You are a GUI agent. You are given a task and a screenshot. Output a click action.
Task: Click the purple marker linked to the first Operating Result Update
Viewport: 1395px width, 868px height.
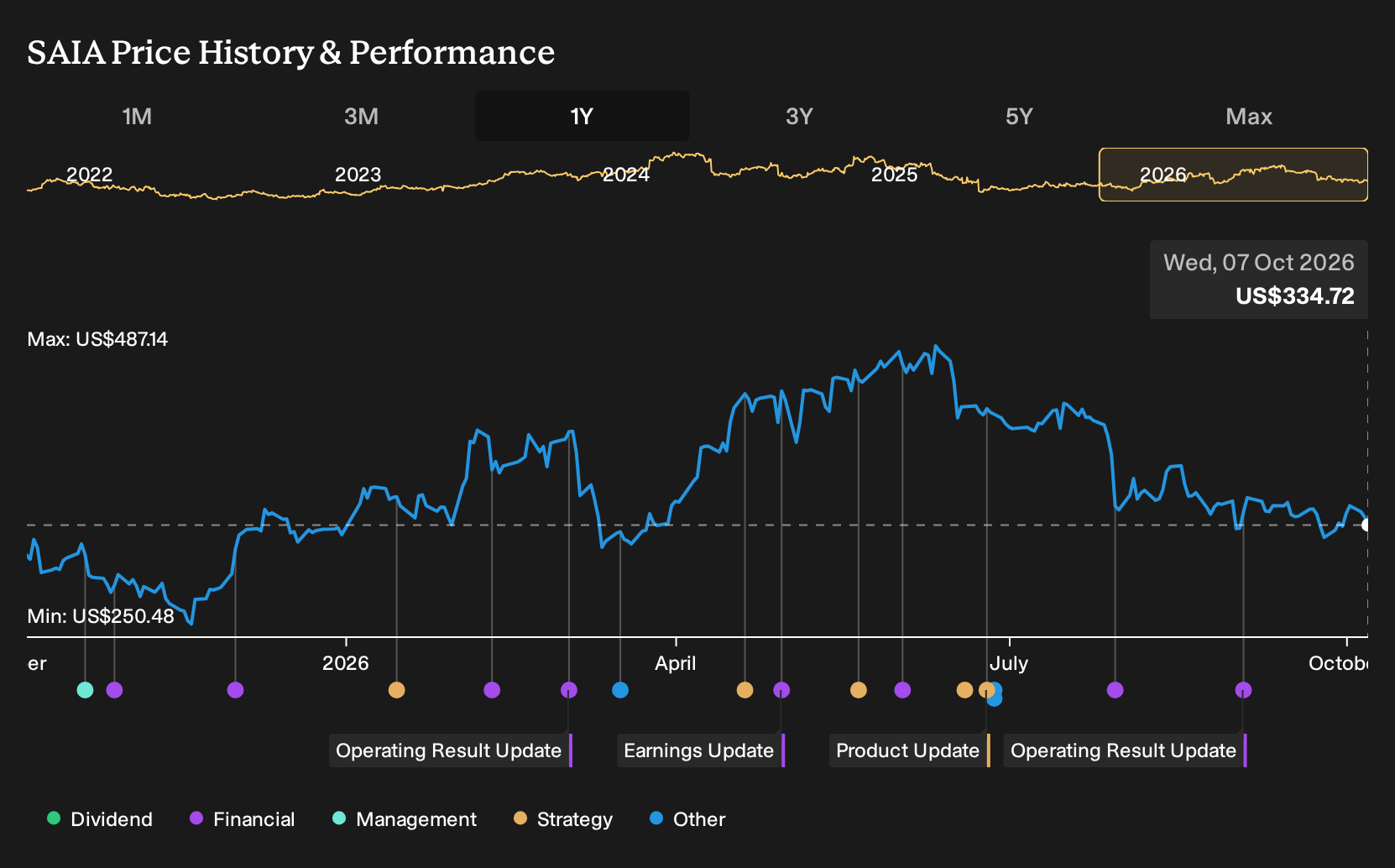click(569, 690)
